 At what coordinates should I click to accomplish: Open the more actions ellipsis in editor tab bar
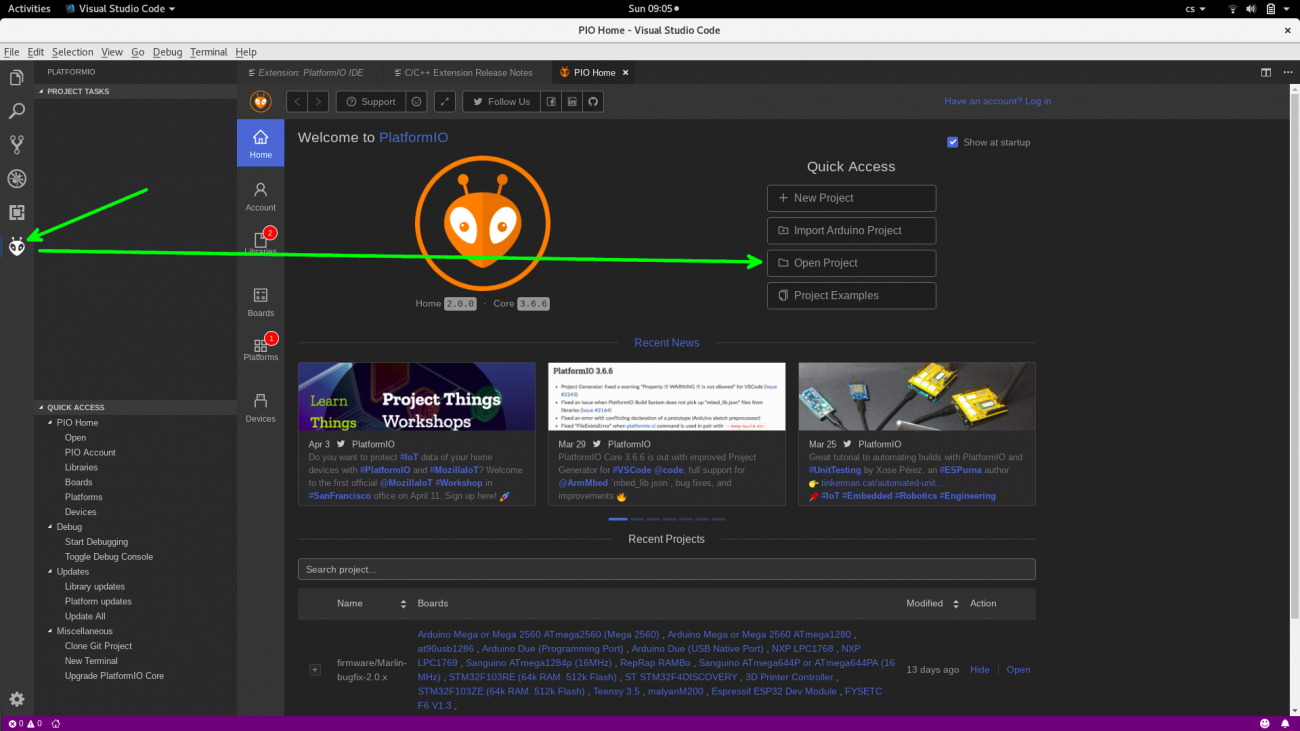click(1286, 72)
